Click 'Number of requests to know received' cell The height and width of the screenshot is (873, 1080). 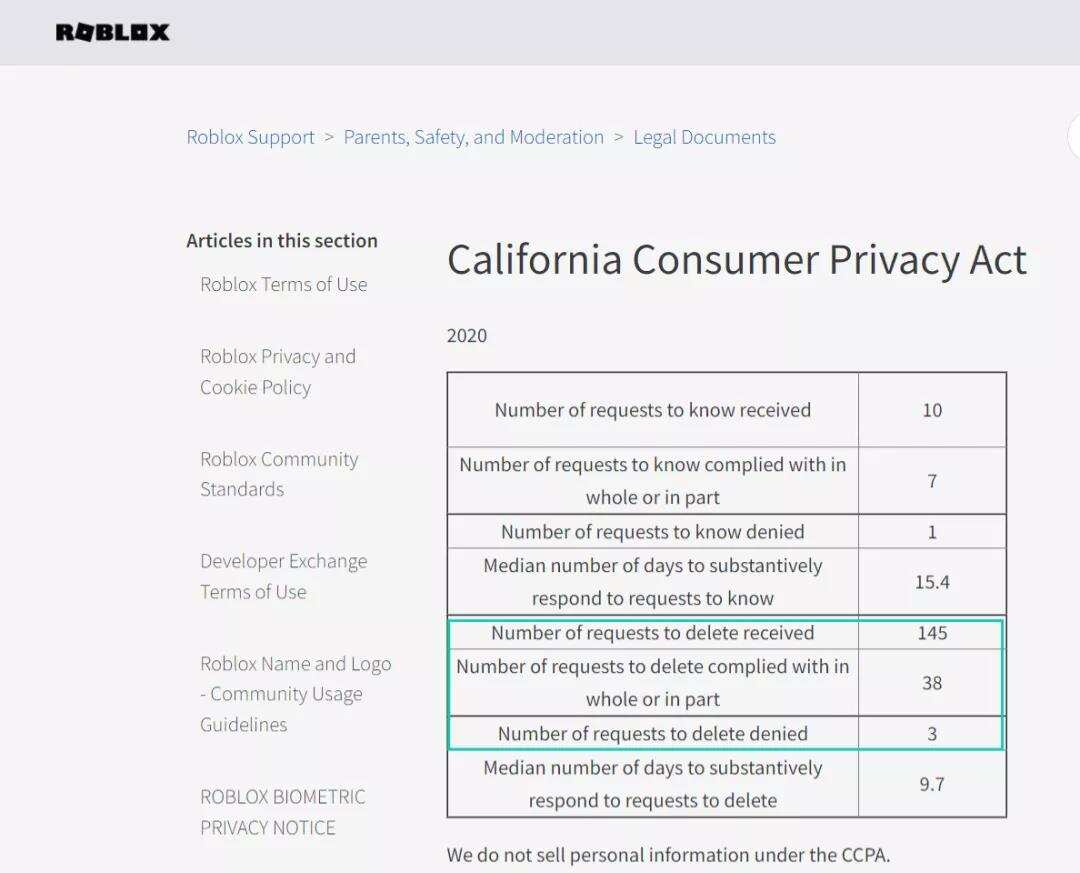[652, 410]
